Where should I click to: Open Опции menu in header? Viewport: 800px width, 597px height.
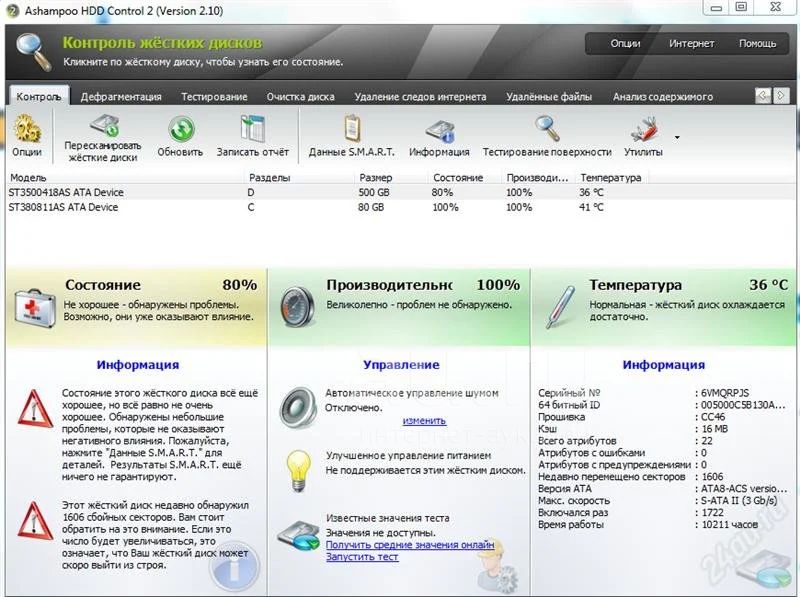click(625, 43)
